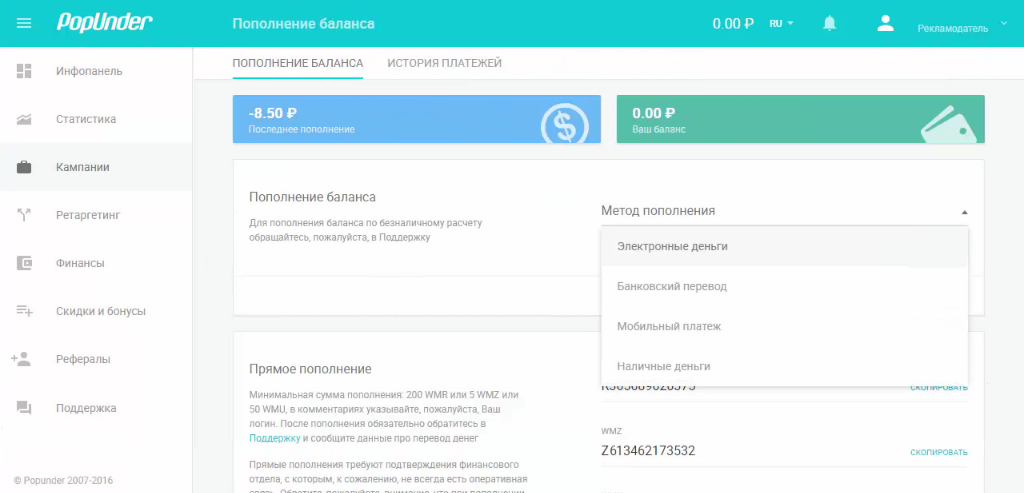This screenshot has height=493, width=1024.
Task: Expand the Рекламодатель account menu
Action: pyautogui.click(x=962, y=27)
